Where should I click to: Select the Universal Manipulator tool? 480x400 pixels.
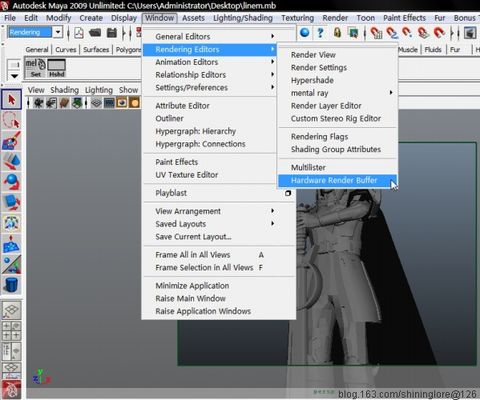[x=12, y=223]
